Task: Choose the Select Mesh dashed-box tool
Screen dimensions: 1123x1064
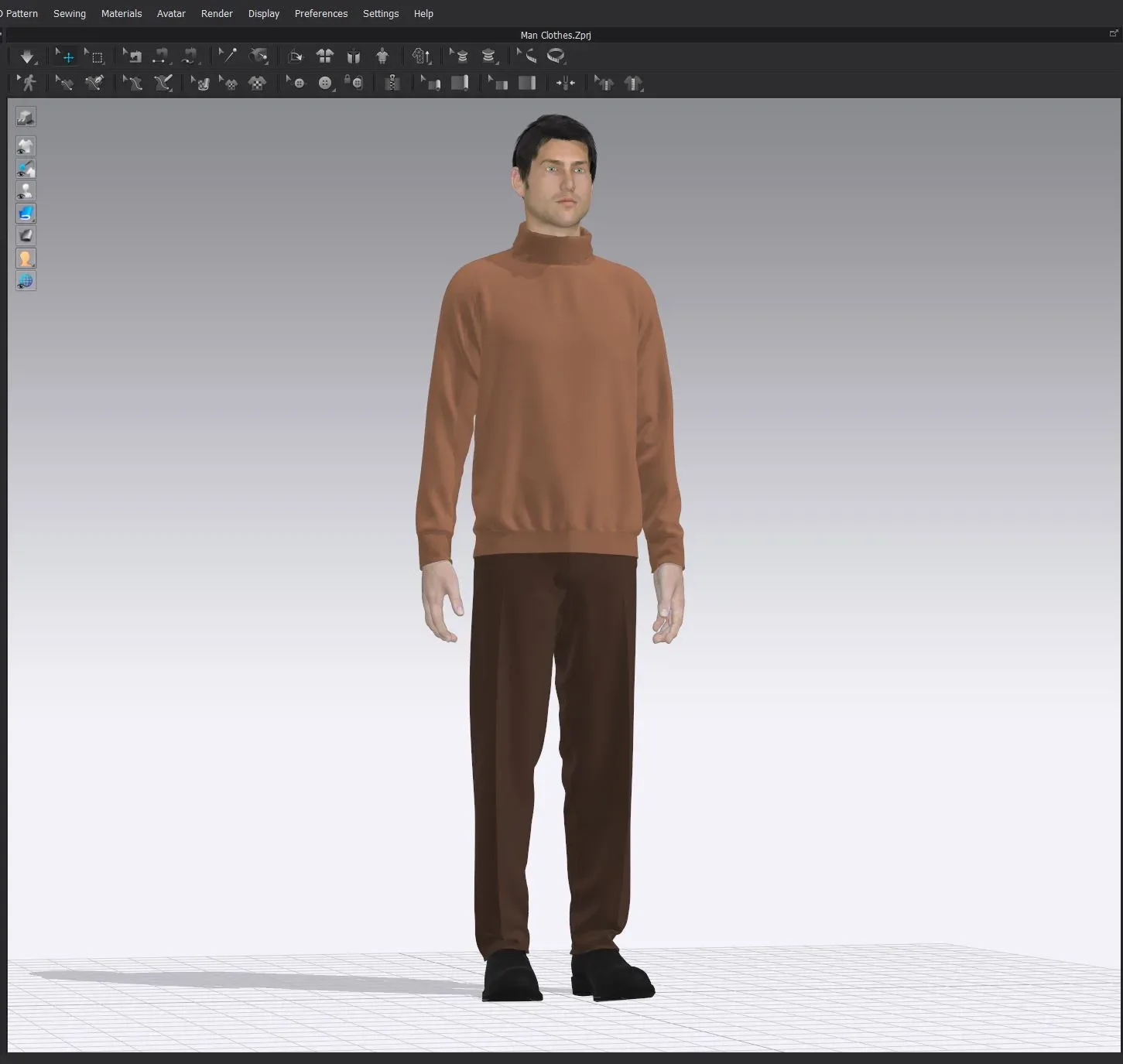Action: click(x=94, y=56)
